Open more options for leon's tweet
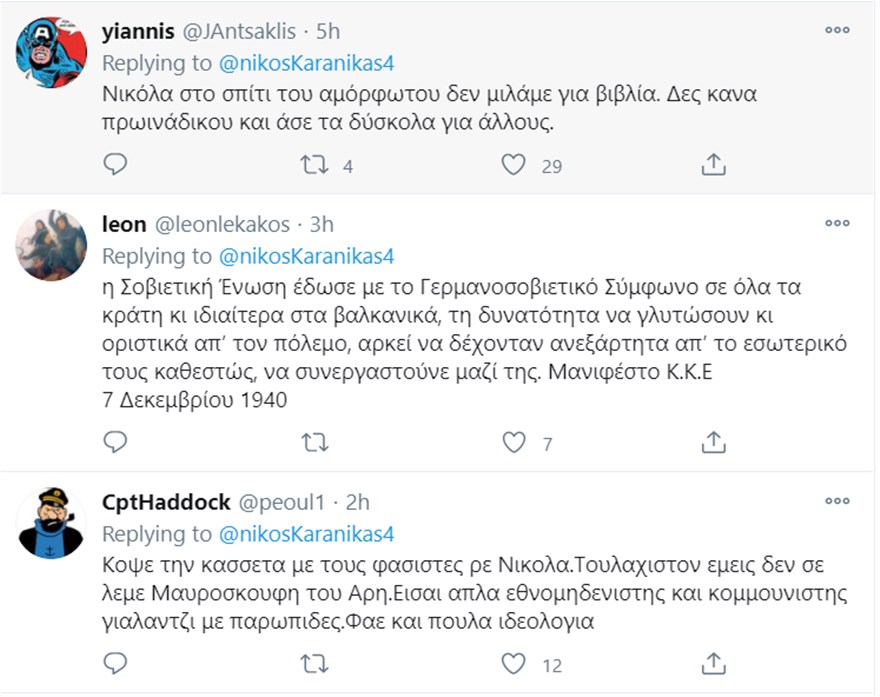The width and height of the screenshot is (880, 697). click(x=836, y=223)
